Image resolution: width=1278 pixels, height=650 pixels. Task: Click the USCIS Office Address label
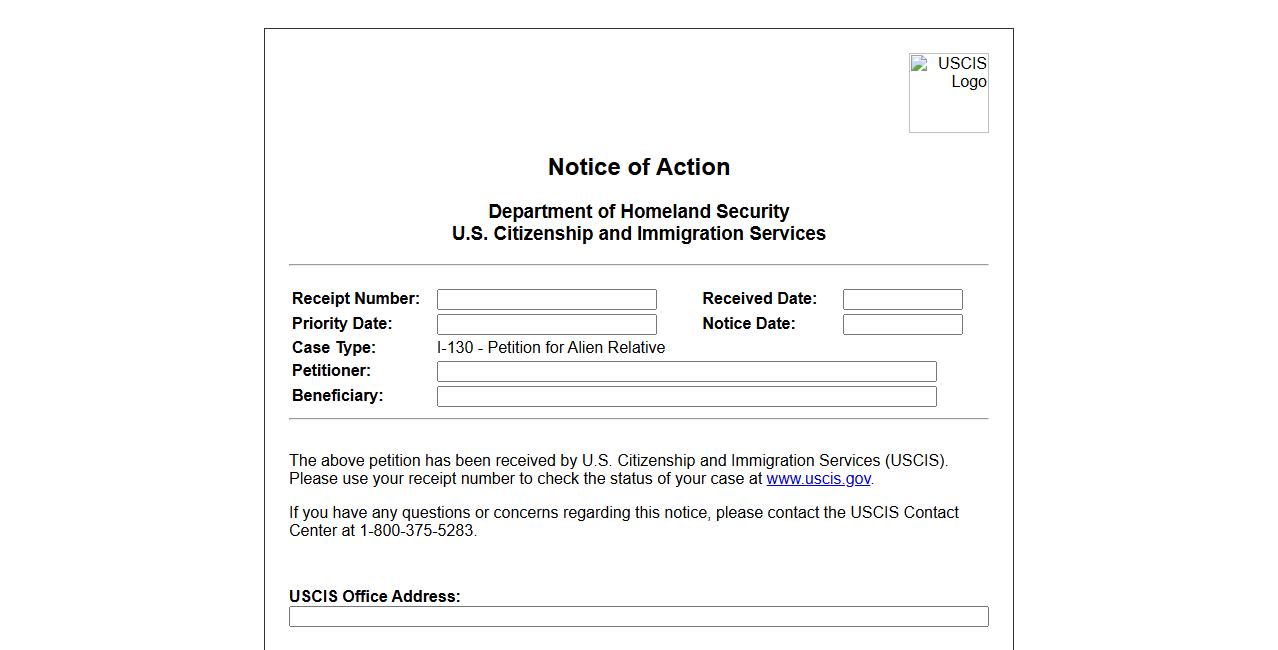375,597
